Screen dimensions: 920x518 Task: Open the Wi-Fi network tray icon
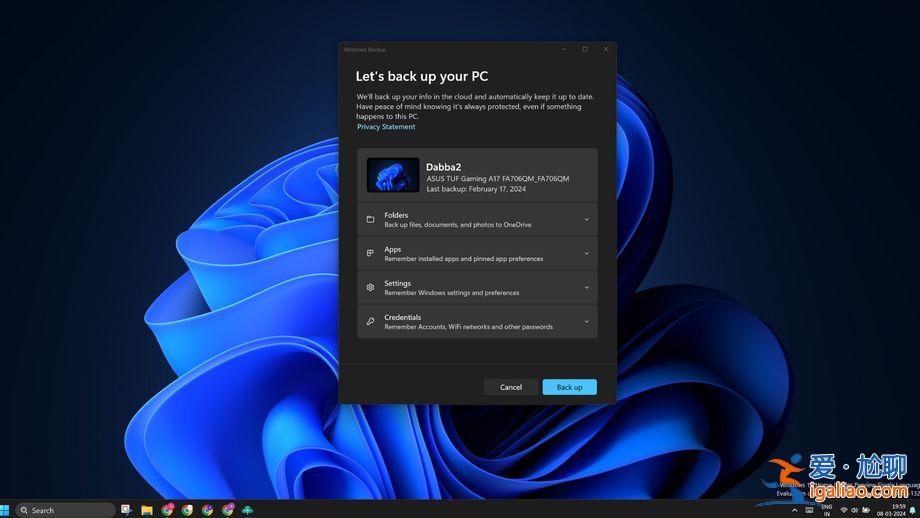844,510
